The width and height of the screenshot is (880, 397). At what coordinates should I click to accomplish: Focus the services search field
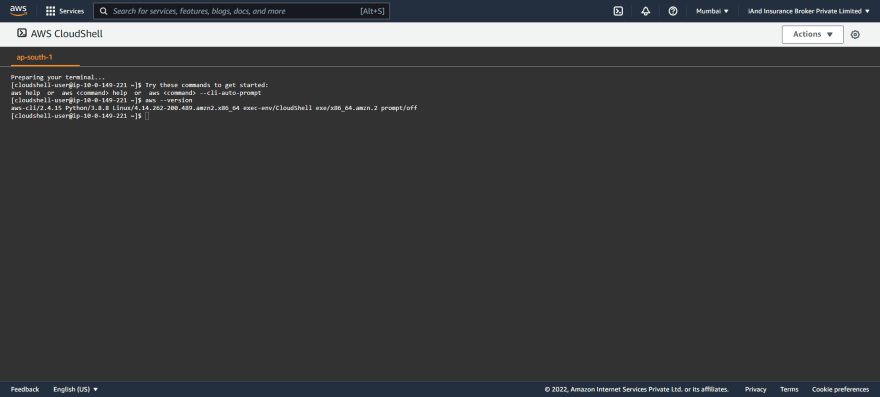point(241,11)
